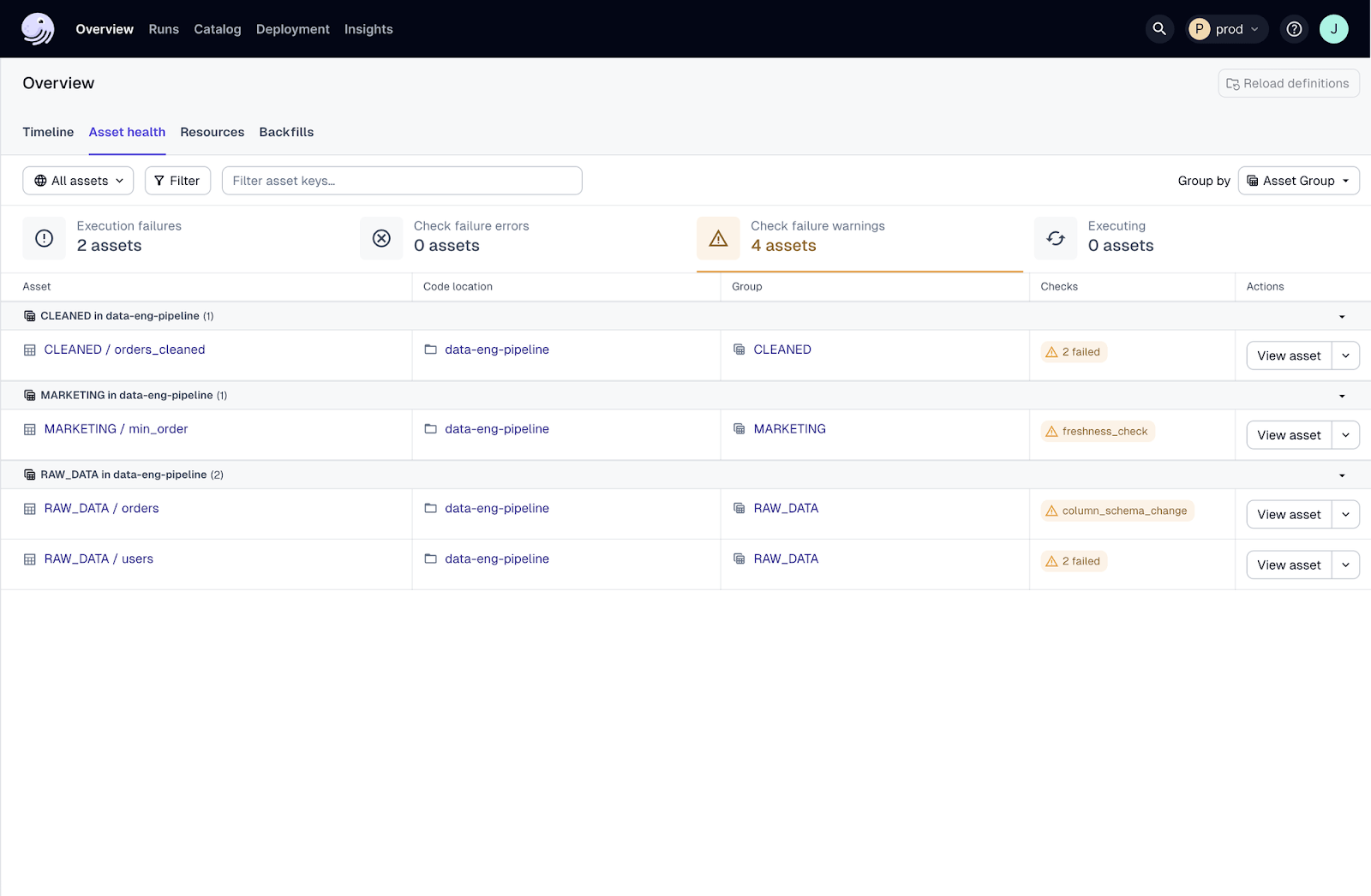Switch to the Resources tab

pos(212,132)
